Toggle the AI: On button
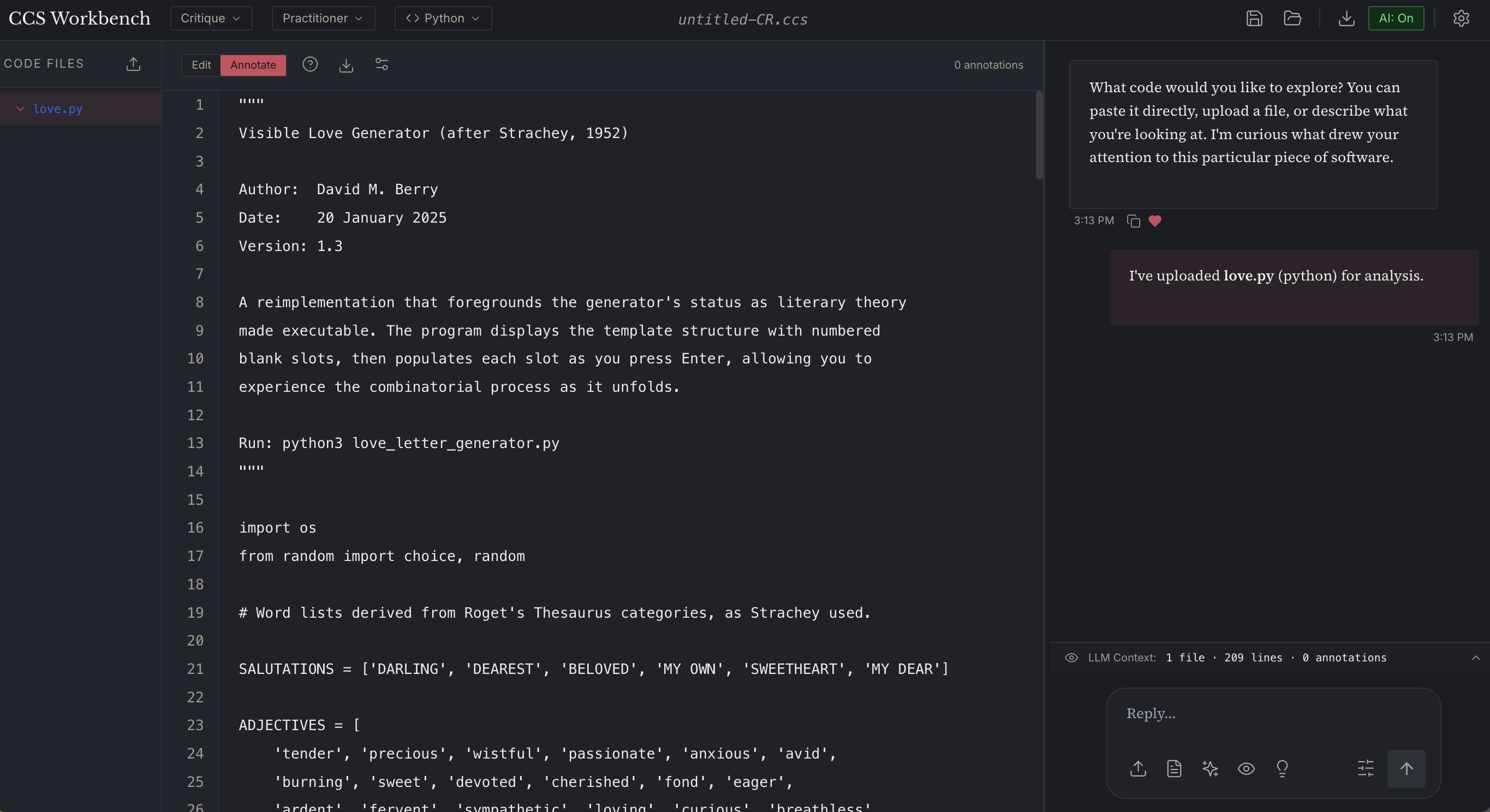1490x812 pixels. point(1396,19)
